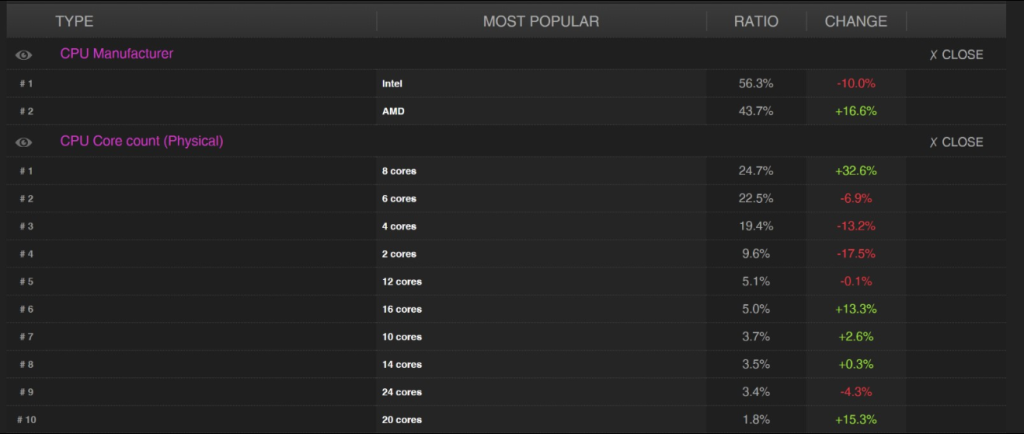Viewport: 1024px width, 434px height.
Task: Click the MOST POPULAR column header
Action: coord(541,21)
